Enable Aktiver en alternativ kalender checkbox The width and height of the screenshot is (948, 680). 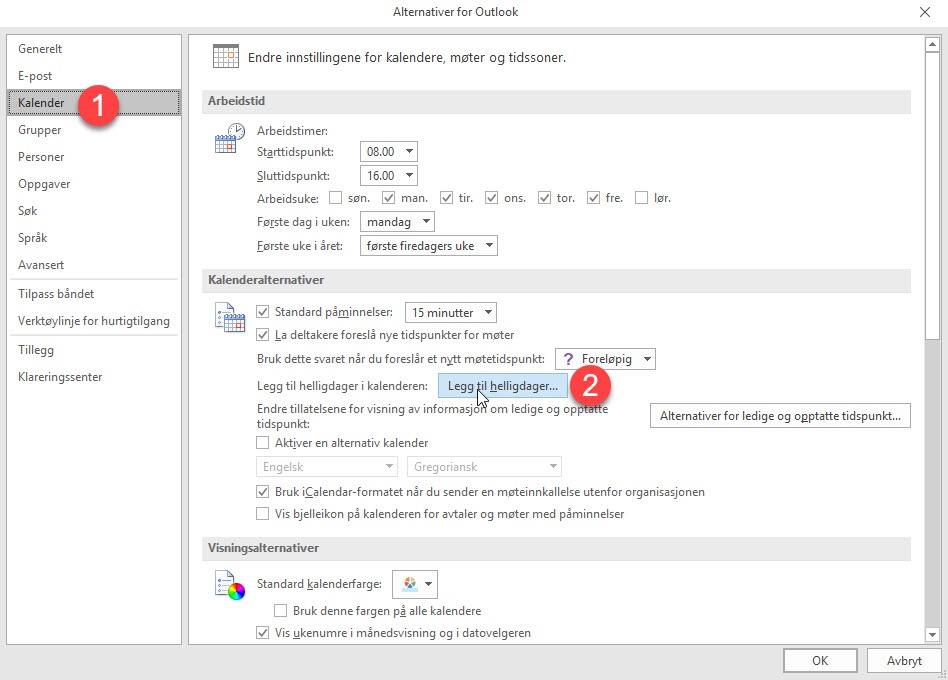262,443
